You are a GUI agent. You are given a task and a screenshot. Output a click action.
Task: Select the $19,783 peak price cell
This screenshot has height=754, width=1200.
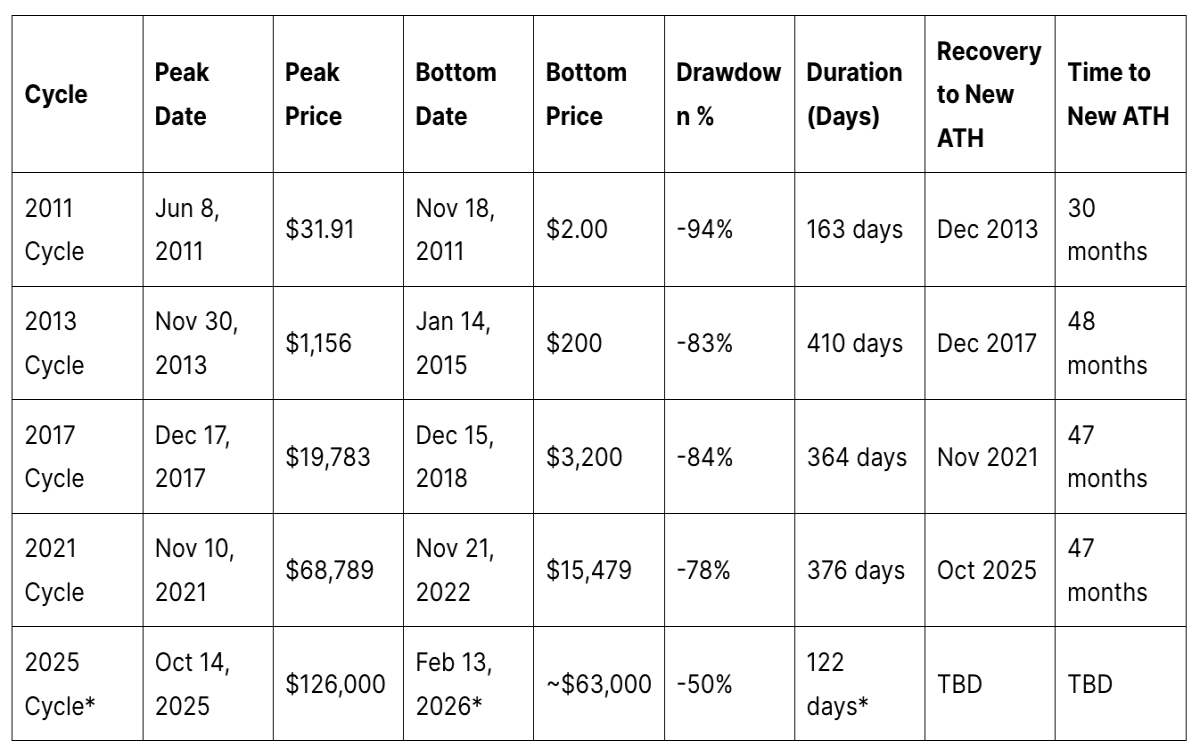[329, 457]
